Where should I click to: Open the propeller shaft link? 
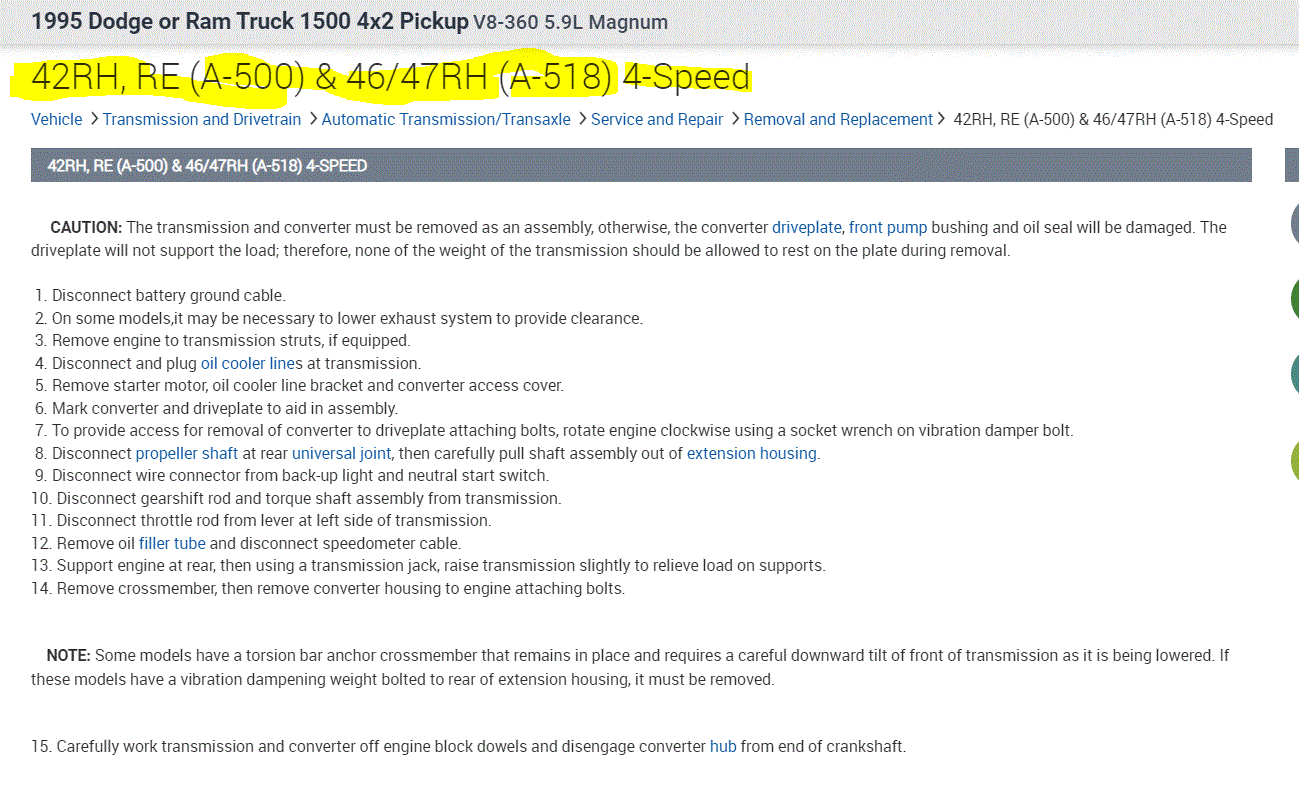(187, 453)
